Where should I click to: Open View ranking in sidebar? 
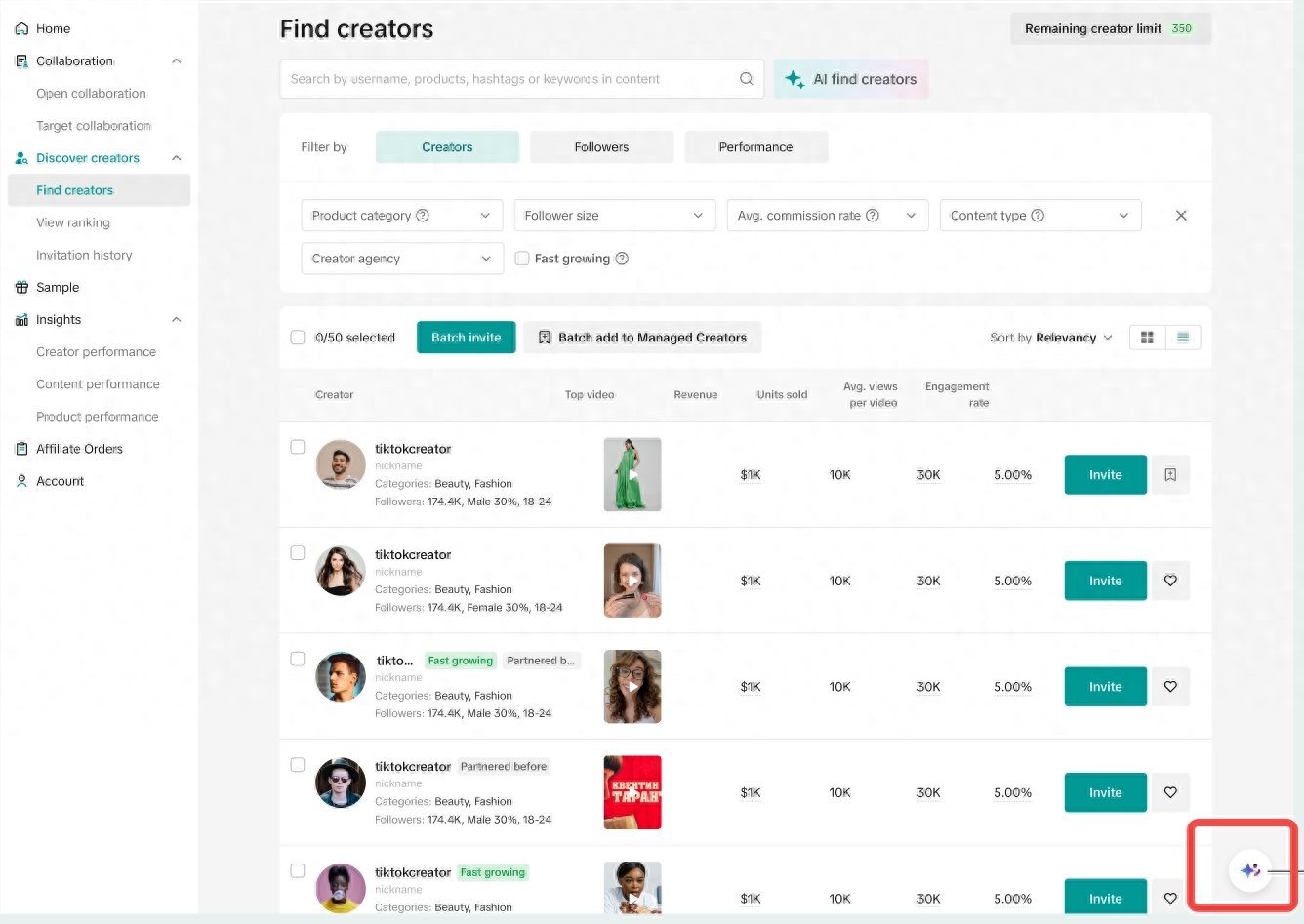click(x=73, y=222)
